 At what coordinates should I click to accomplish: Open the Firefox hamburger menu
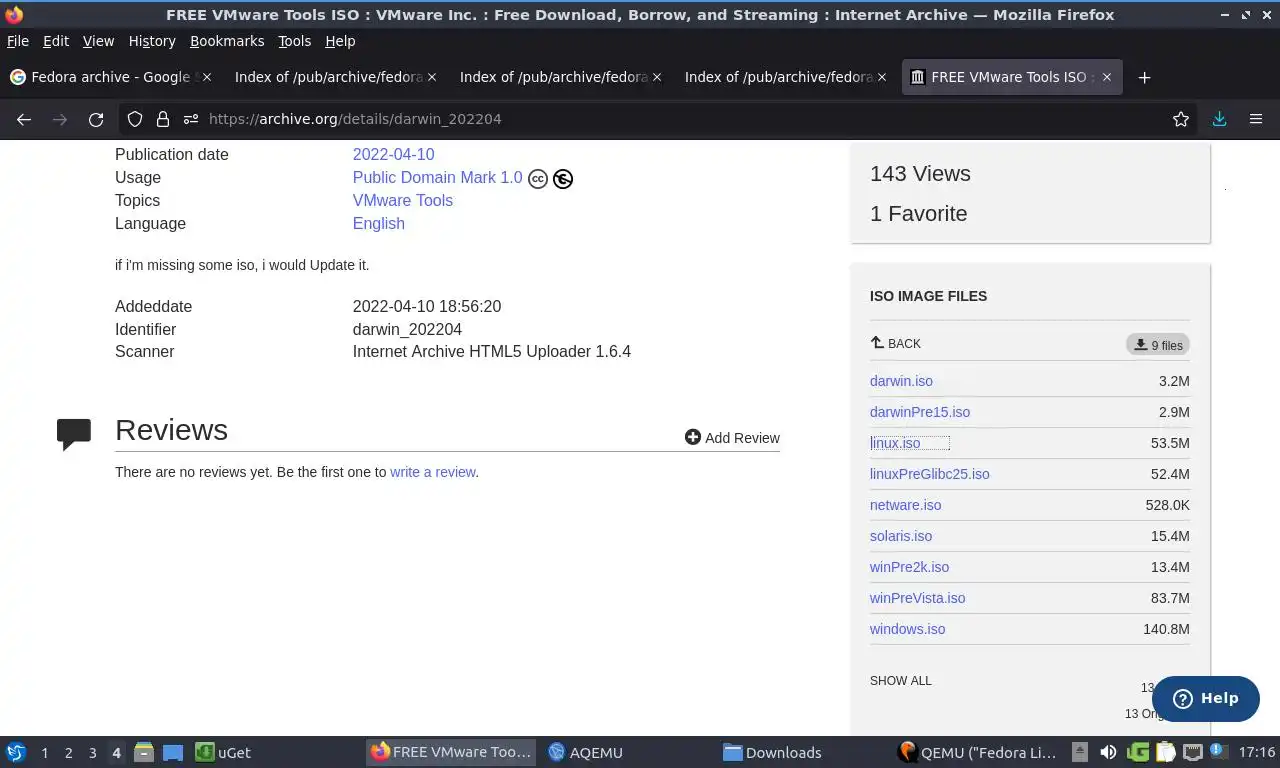pyautogui.click(x=1256, y=119)
